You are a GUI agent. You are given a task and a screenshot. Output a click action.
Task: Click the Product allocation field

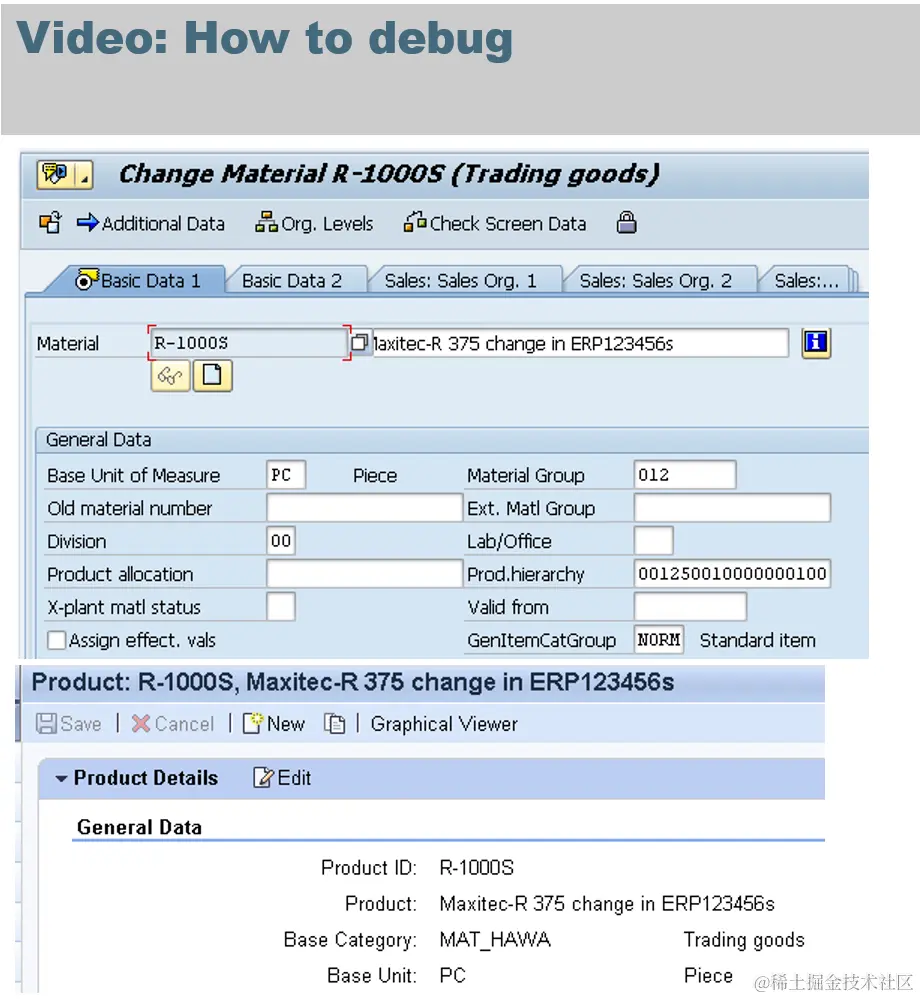click(364, 574)
